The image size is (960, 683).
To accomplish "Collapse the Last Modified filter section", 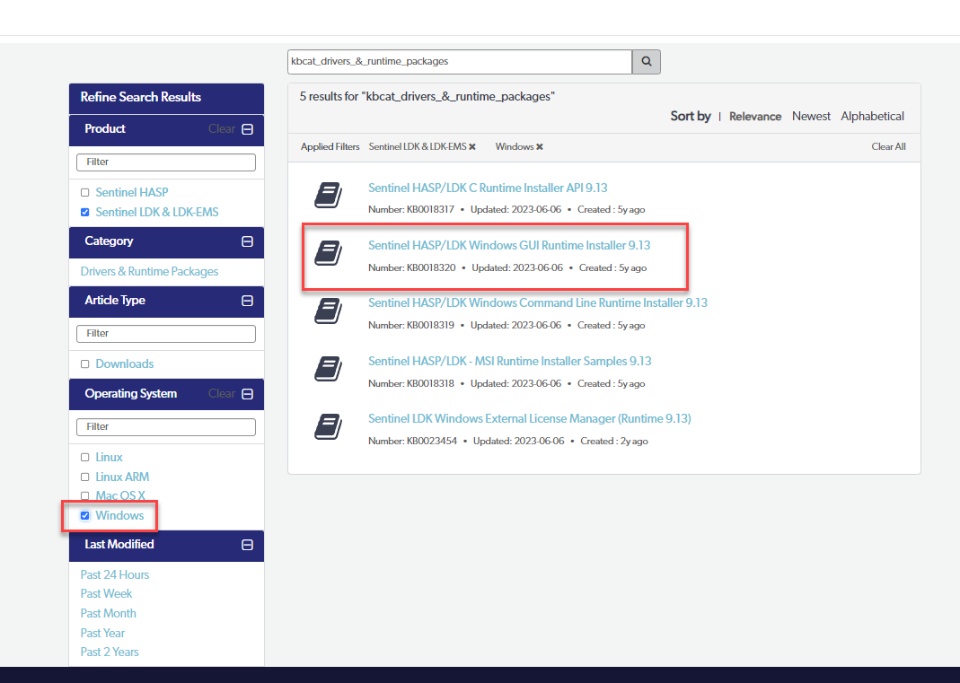I will coord(247,545).
